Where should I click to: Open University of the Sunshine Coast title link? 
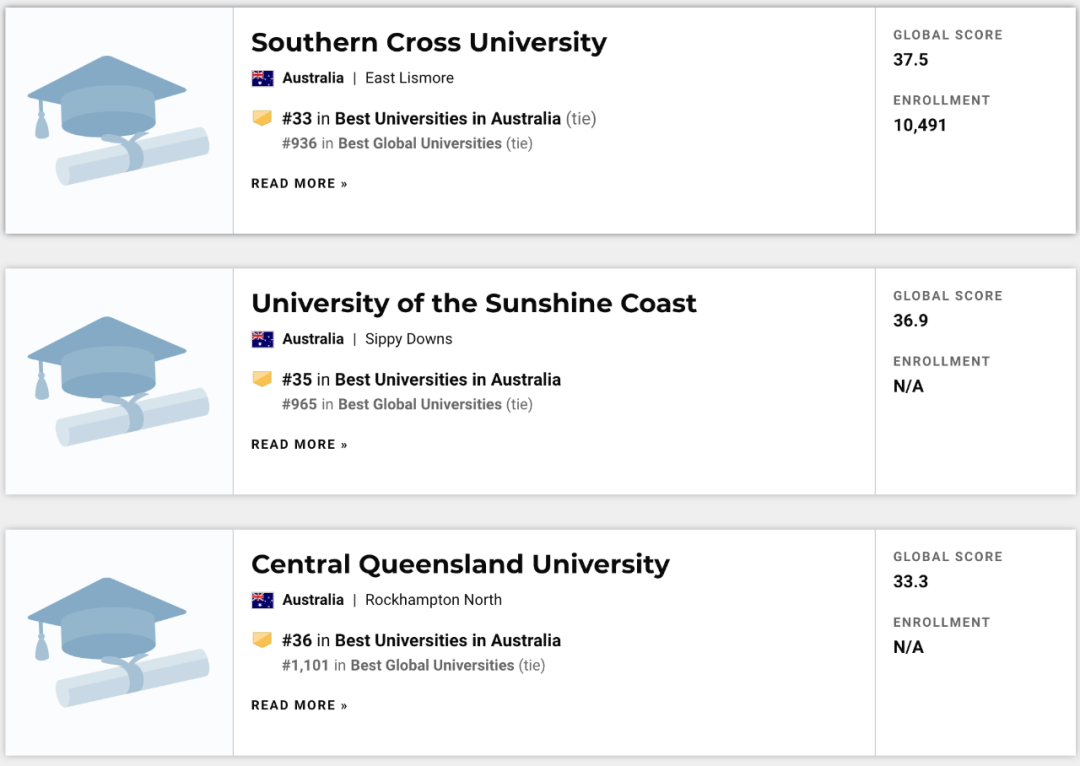coord(473,304)
